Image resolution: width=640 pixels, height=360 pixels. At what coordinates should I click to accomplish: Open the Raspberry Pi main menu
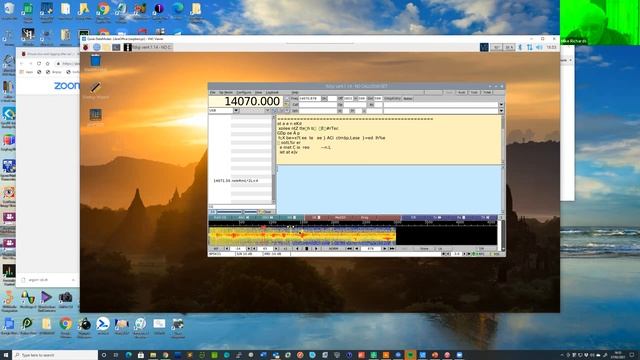pos(85,47)
